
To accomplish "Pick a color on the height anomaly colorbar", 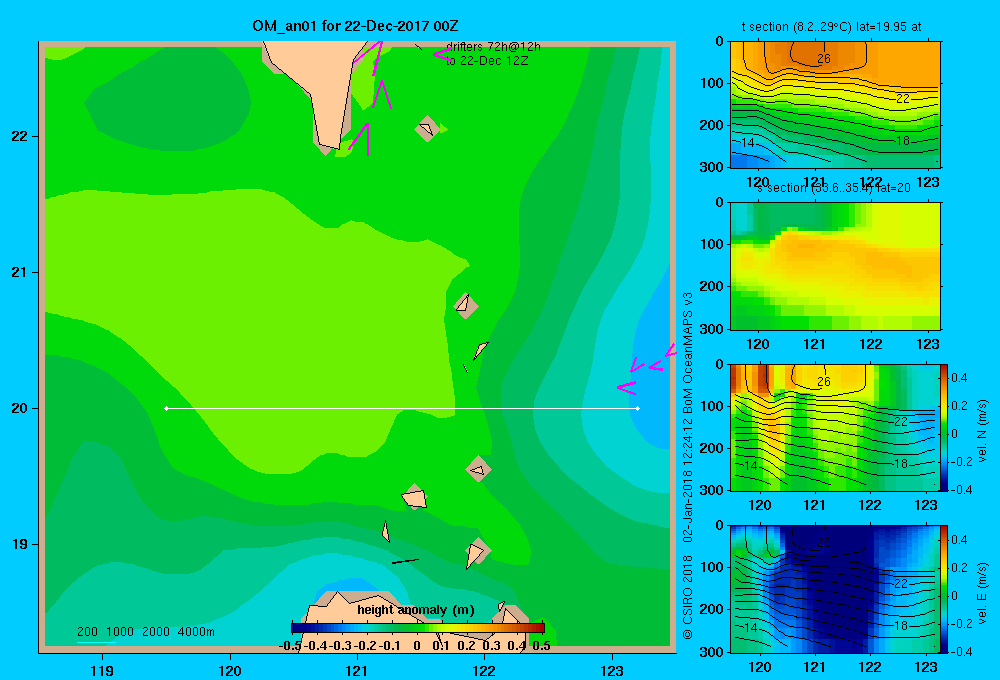I will coord(418,628).
